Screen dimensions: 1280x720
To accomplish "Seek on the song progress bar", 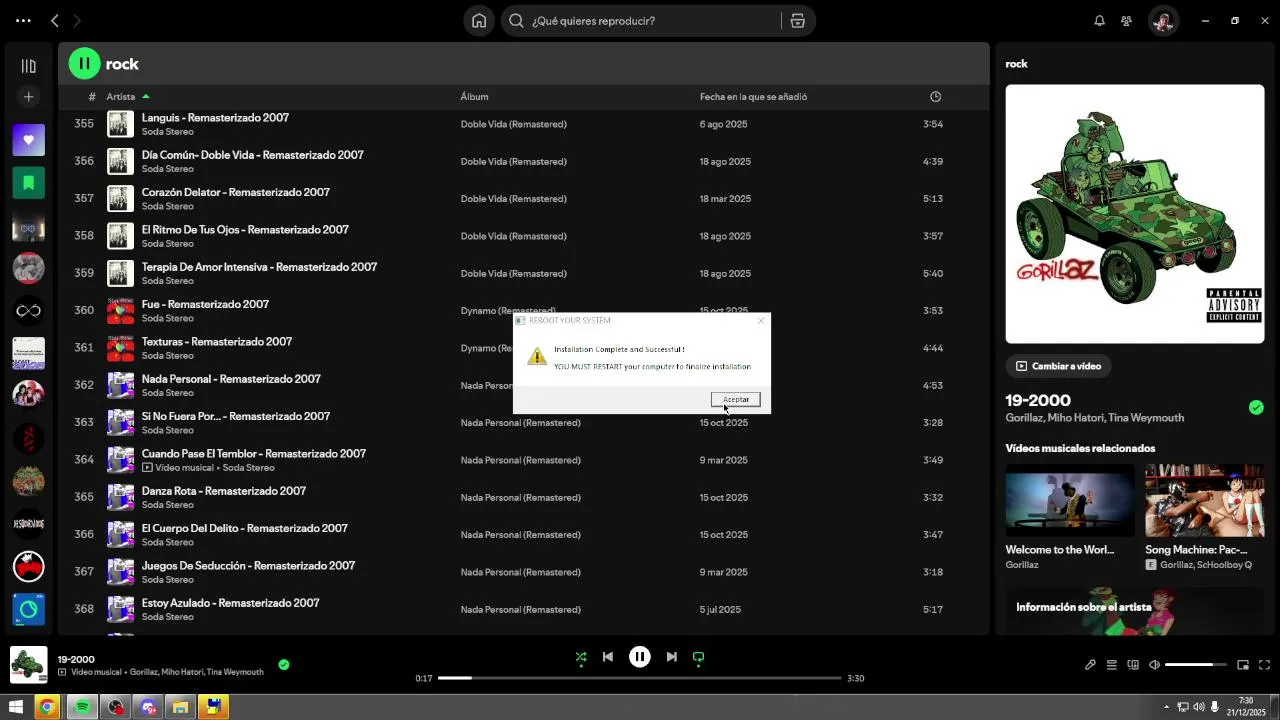I will 640,678.
